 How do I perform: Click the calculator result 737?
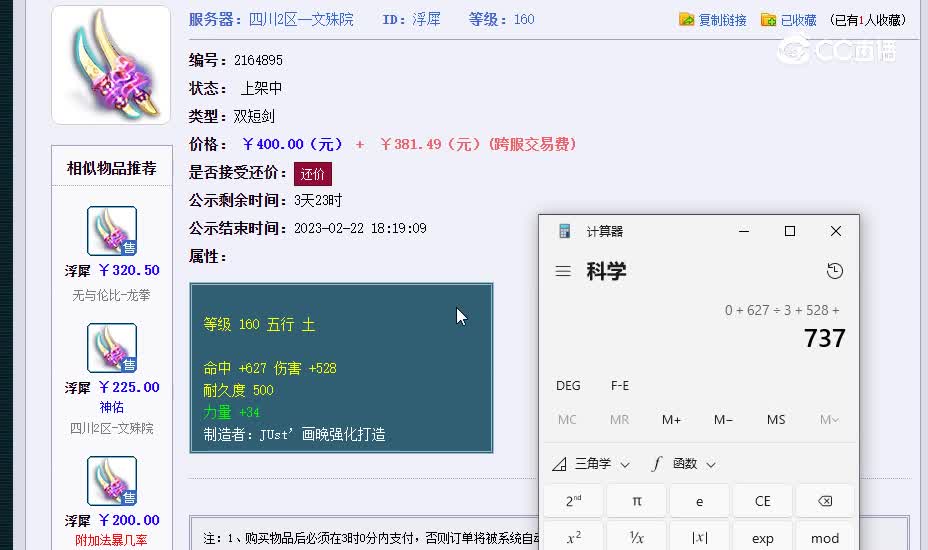824,339
